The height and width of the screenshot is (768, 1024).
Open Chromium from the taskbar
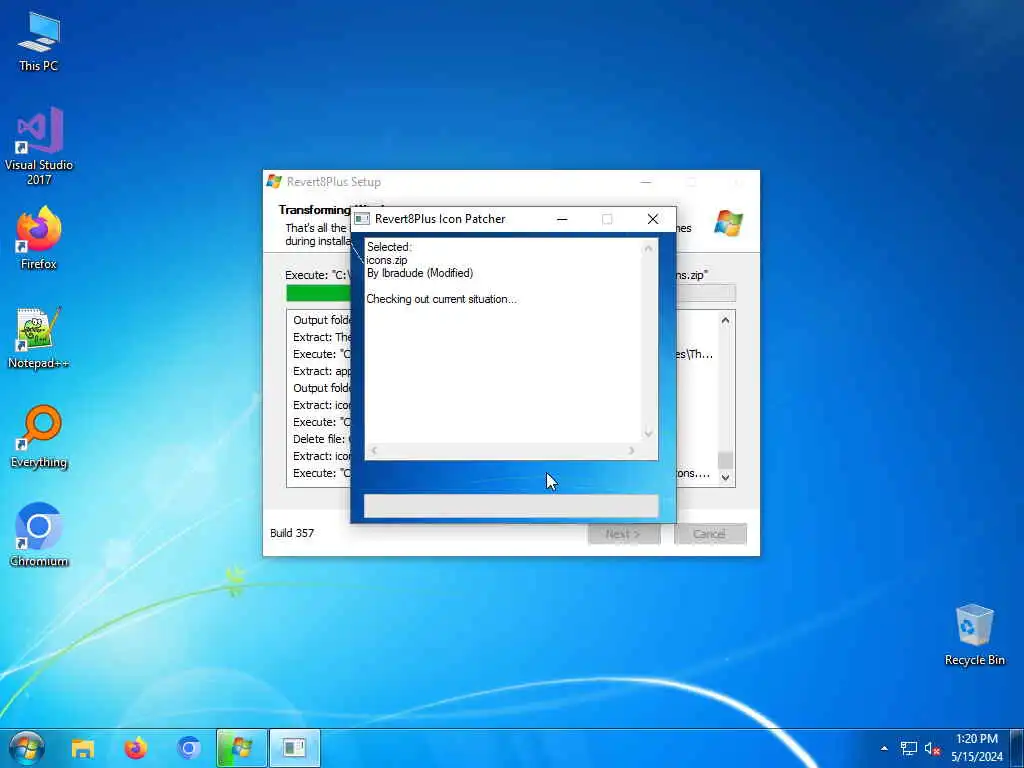click(189, 748)
